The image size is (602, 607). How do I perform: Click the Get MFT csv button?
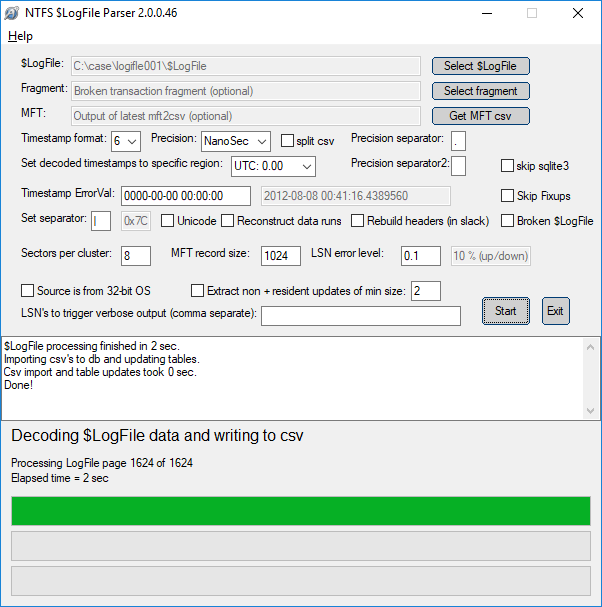coord(480,116)
